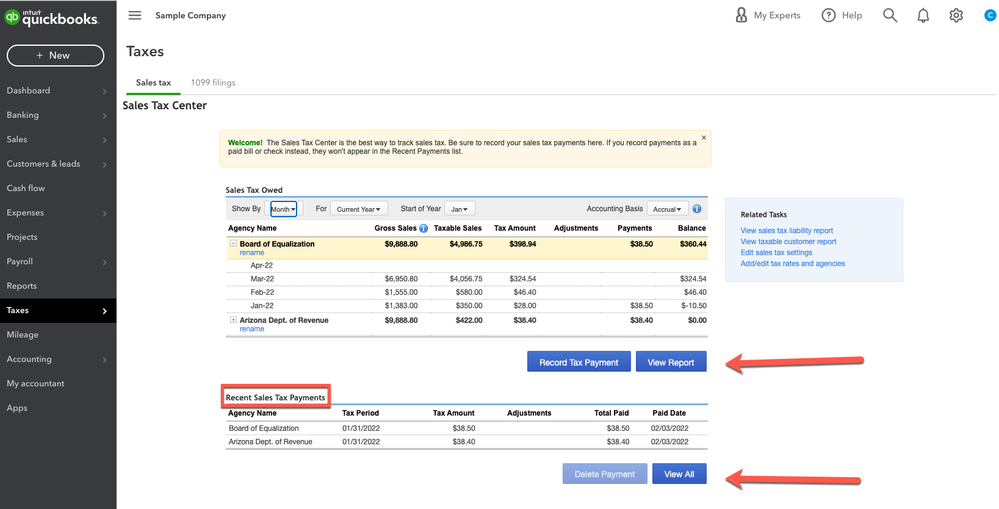Open My Experts
The image size is (999, 509).
coord(767,15)
